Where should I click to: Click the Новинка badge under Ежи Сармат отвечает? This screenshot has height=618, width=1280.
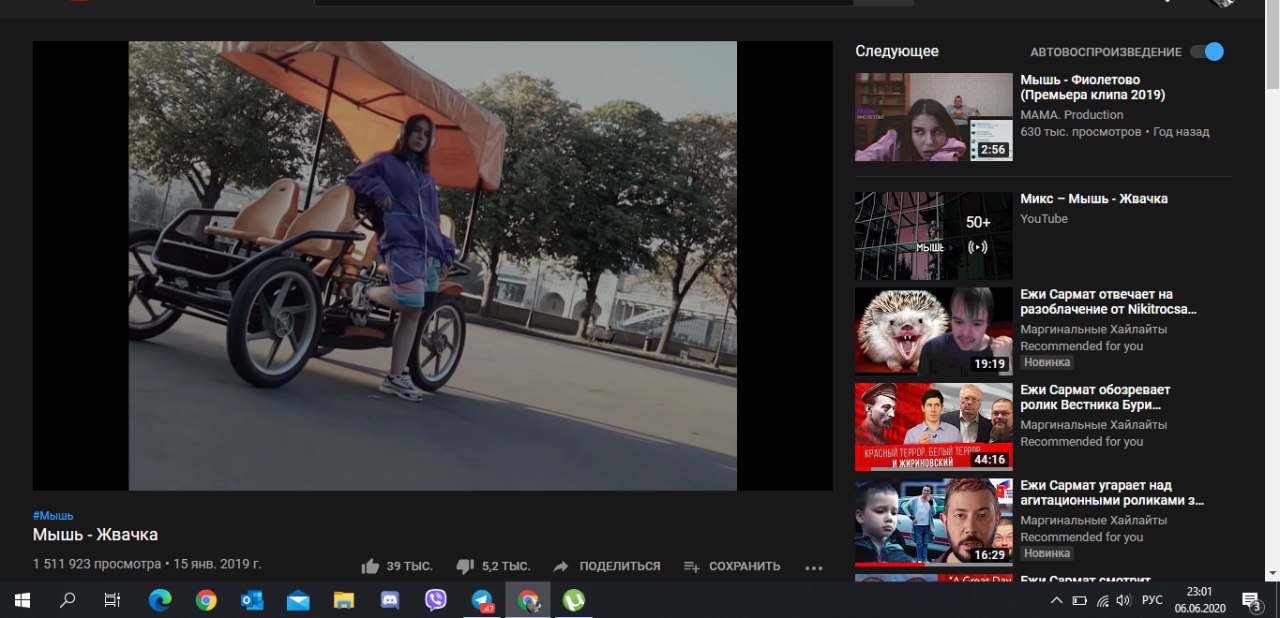tap(1047, 362)
